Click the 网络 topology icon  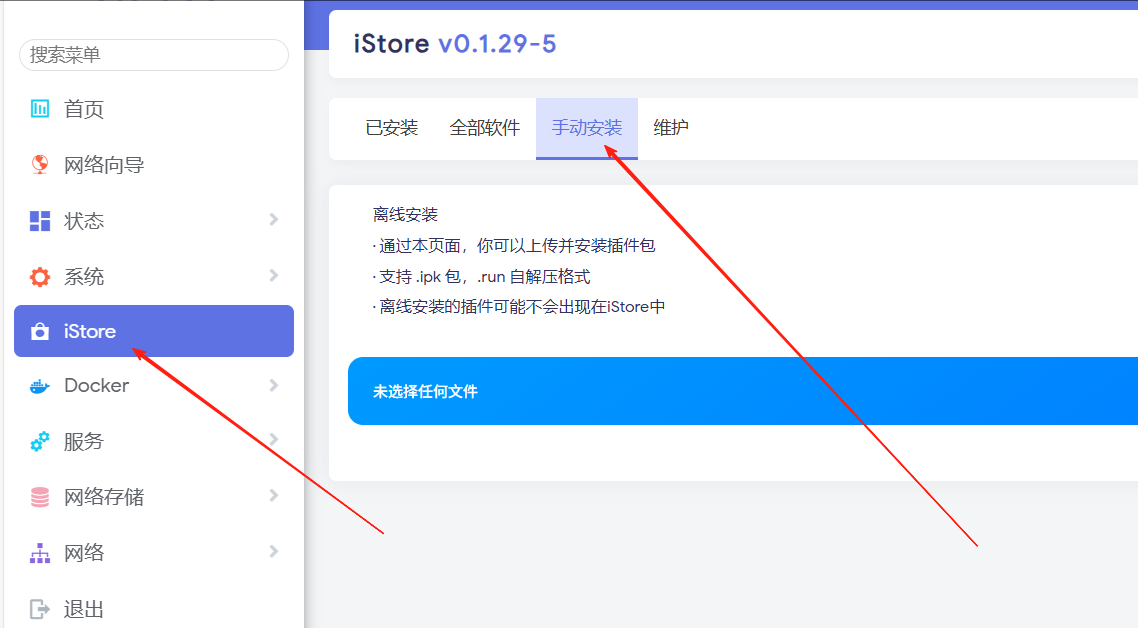(40, 553)
